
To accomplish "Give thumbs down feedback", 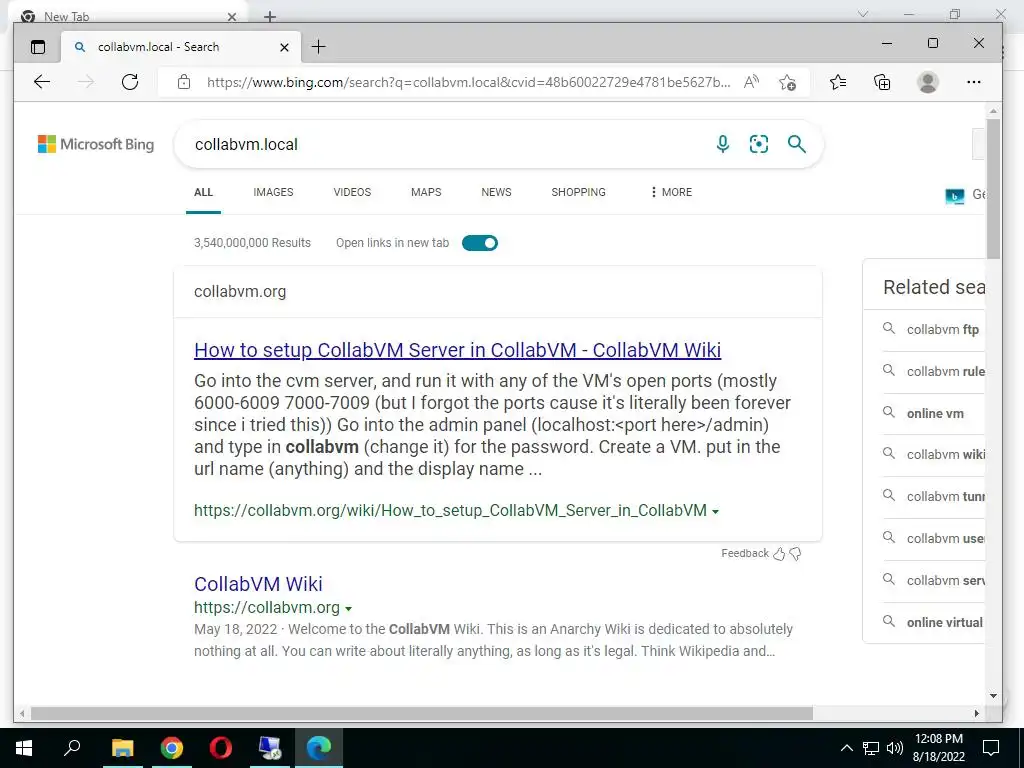I will (x=795, y=554).
